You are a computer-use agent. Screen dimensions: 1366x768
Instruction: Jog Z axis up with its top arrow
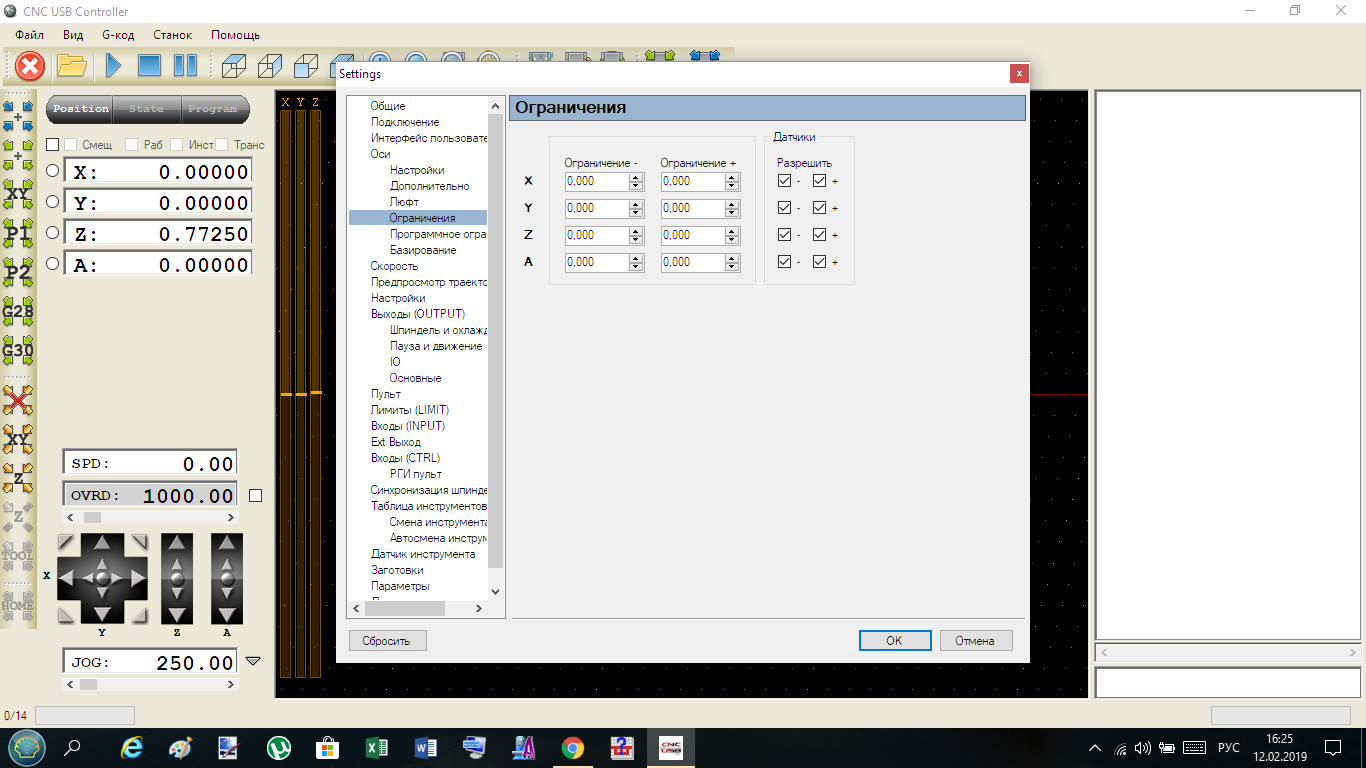177,544
